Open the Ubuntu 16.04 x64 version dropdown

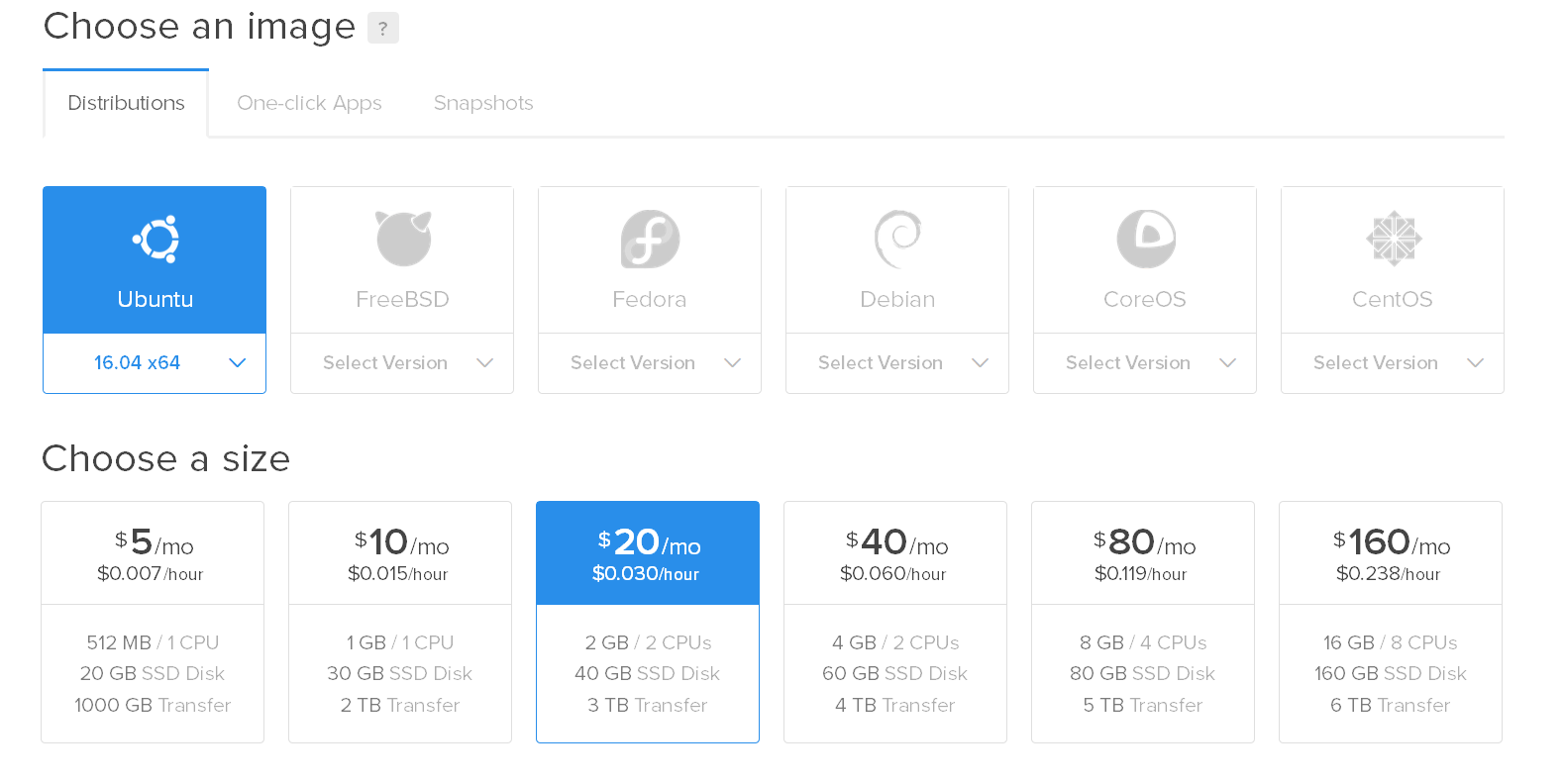coord(155,363)
